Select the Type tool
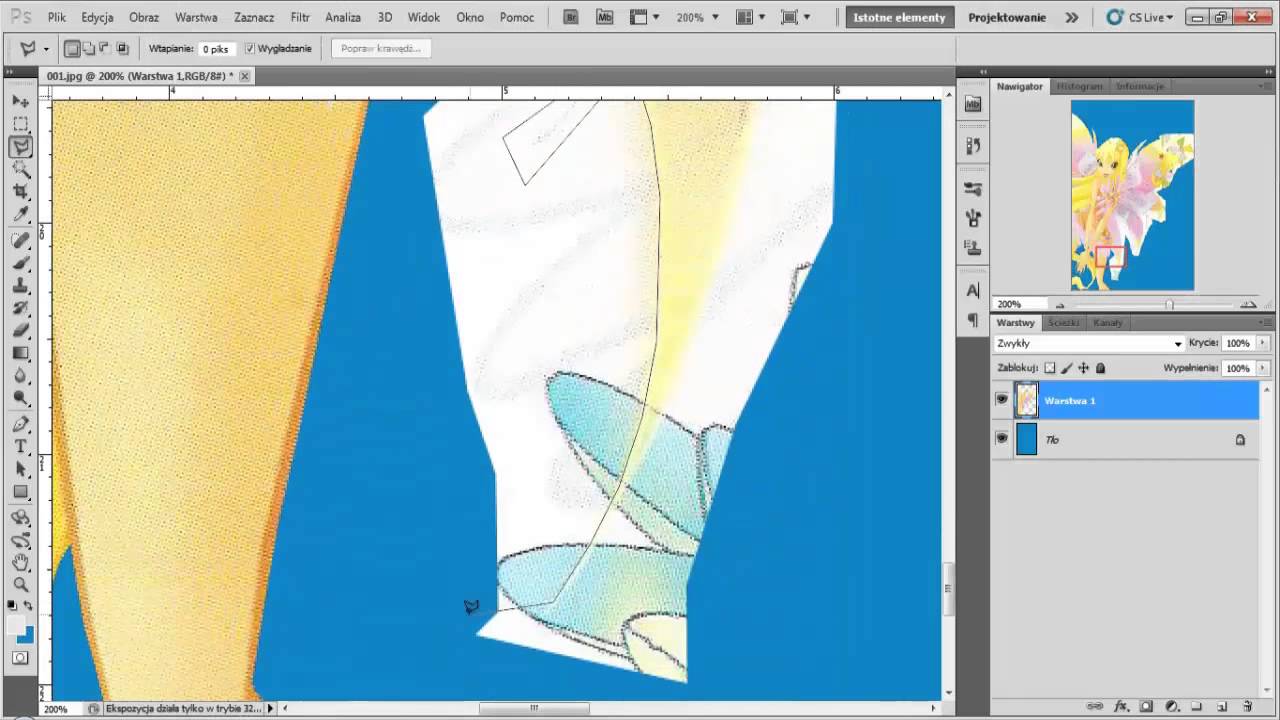Screen dimensions: 1280x720 [21, 446]
